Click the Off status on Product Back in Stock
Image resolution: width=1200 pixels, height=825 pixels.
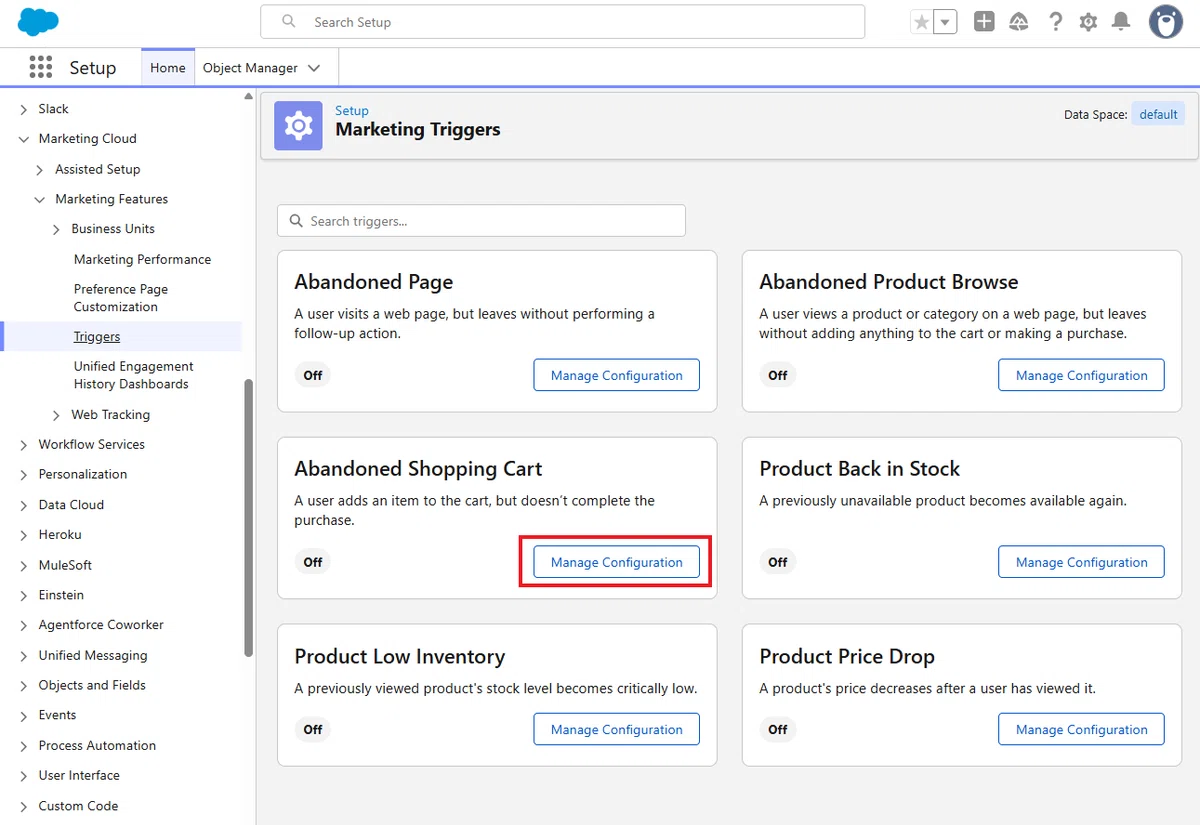click(x=778, y=562)
